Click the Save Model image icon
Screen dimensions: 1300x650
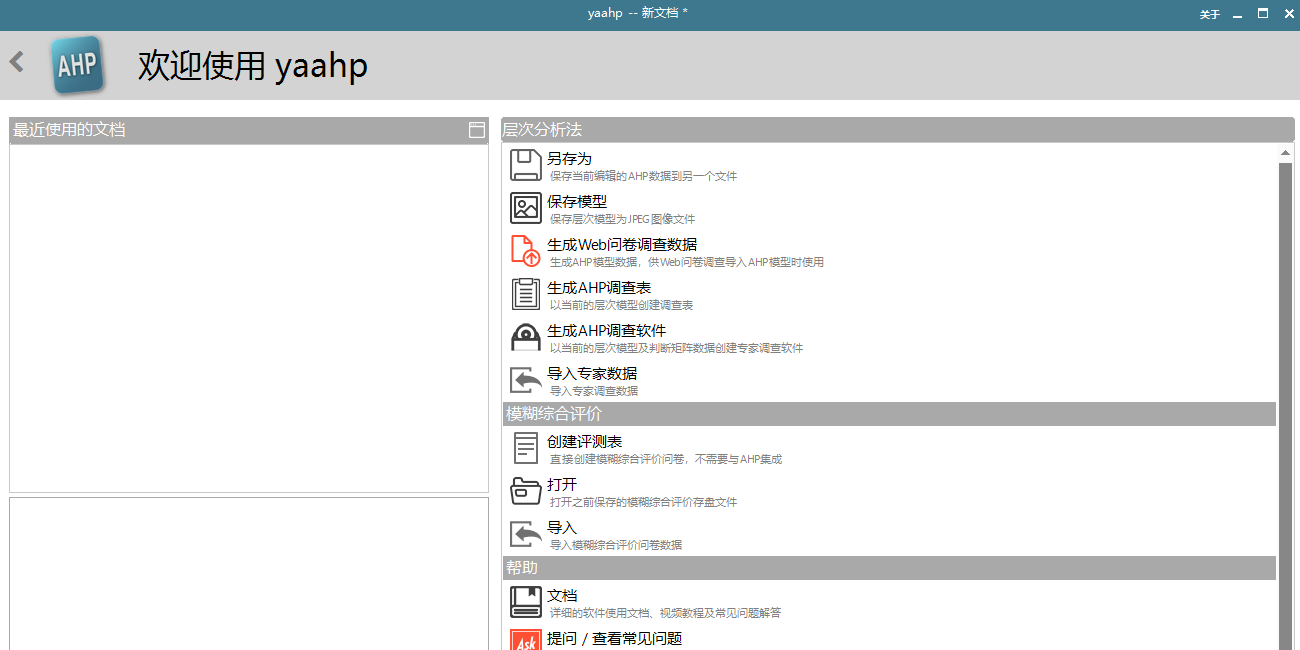[526, 208]
